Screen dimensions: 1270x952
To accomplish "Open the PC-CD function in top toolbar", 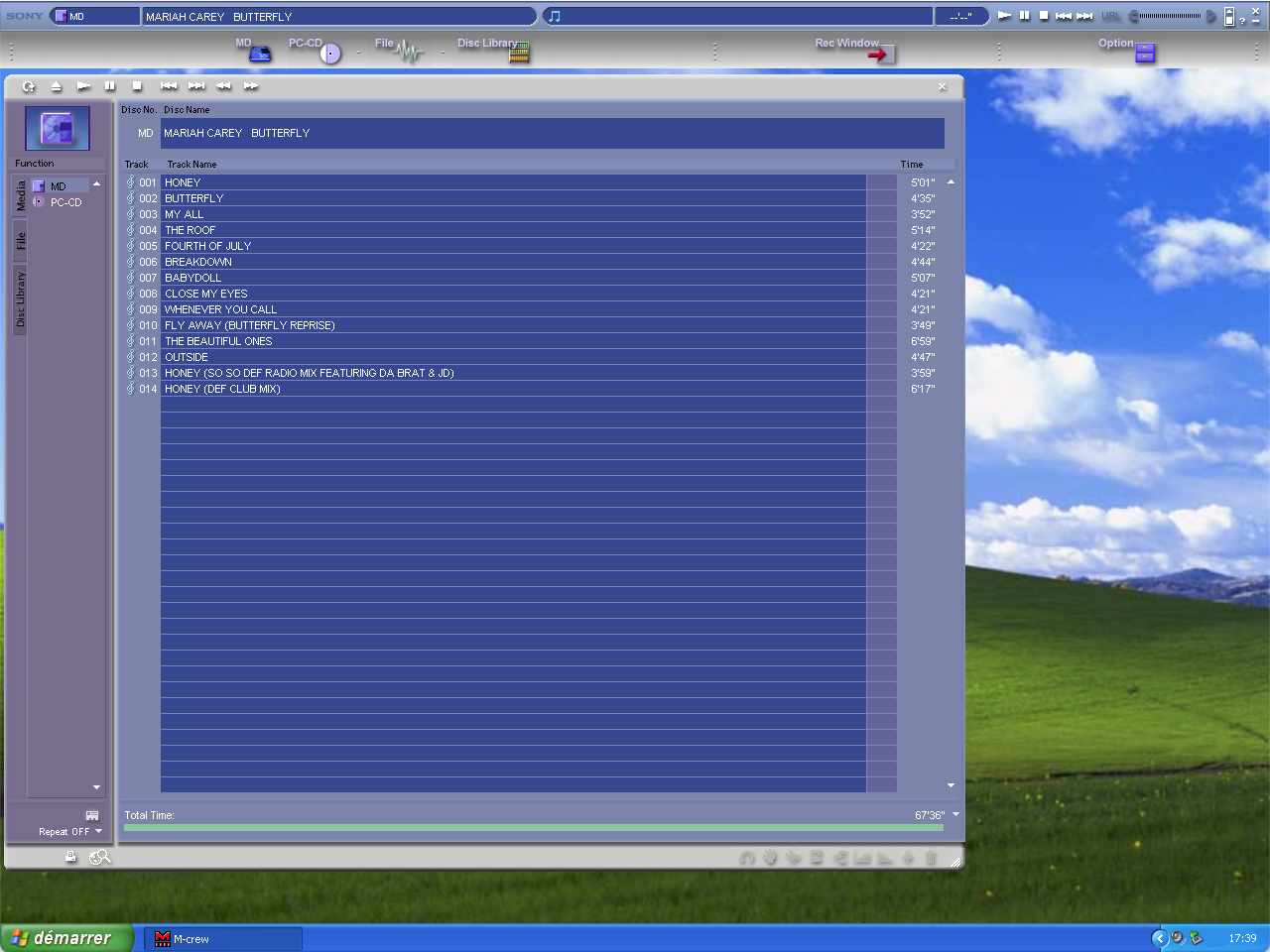I will click(316, 50).
